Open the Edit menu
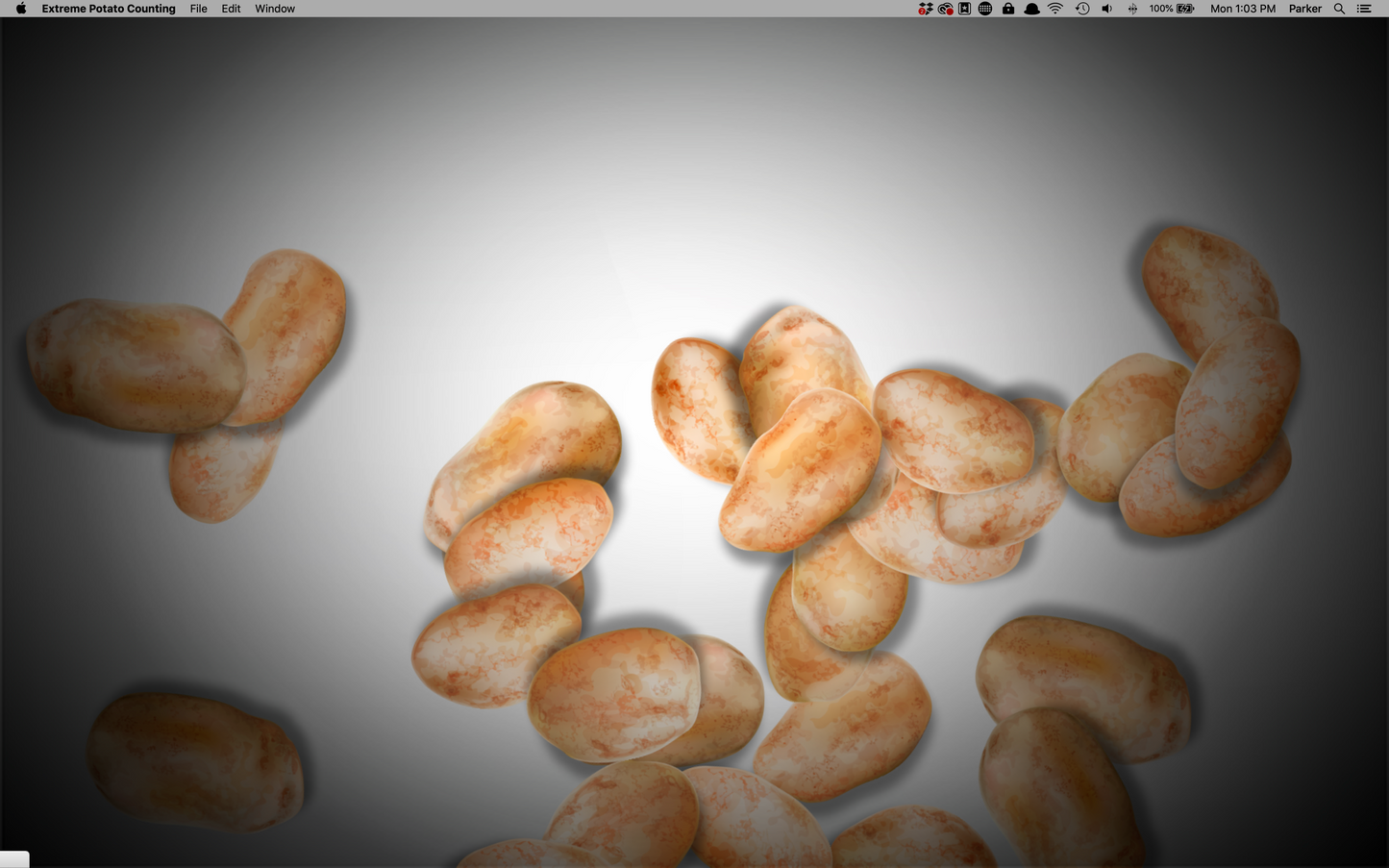This screenshot has width=1389, height=868. point(231,9)
